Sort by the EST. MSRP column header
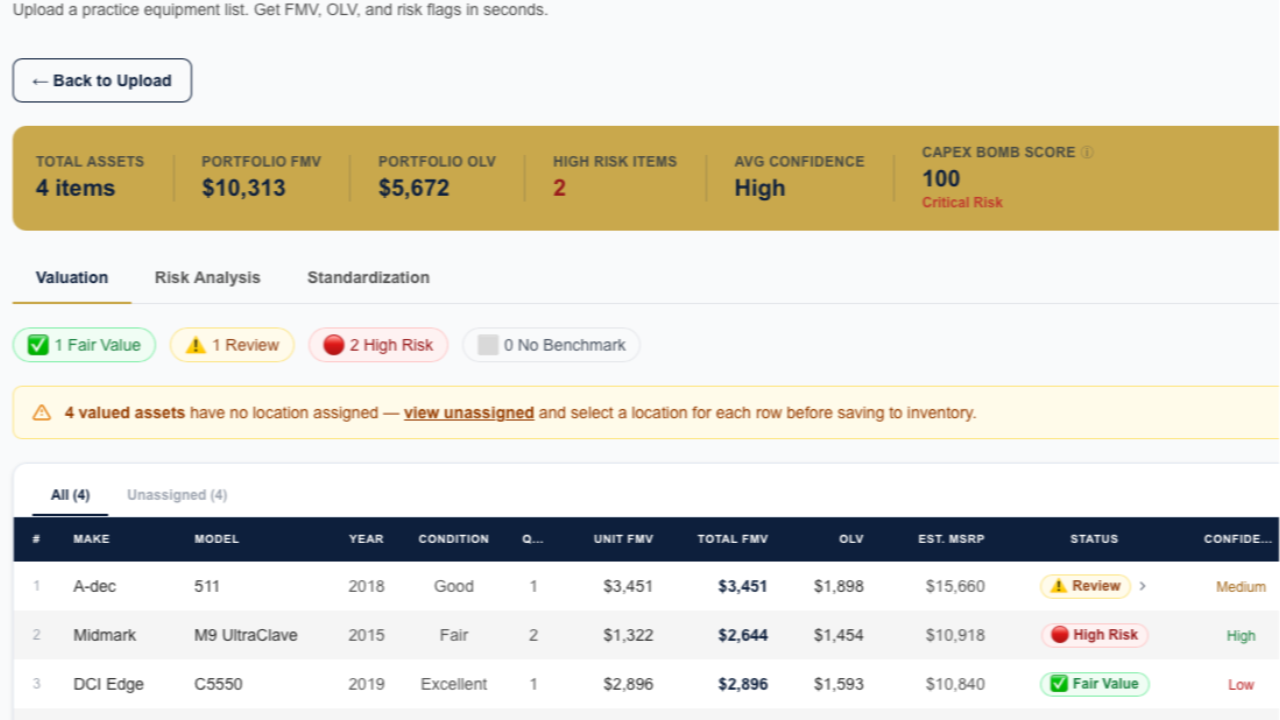Screen dimensions: 1280x720 tap(951, 539)
